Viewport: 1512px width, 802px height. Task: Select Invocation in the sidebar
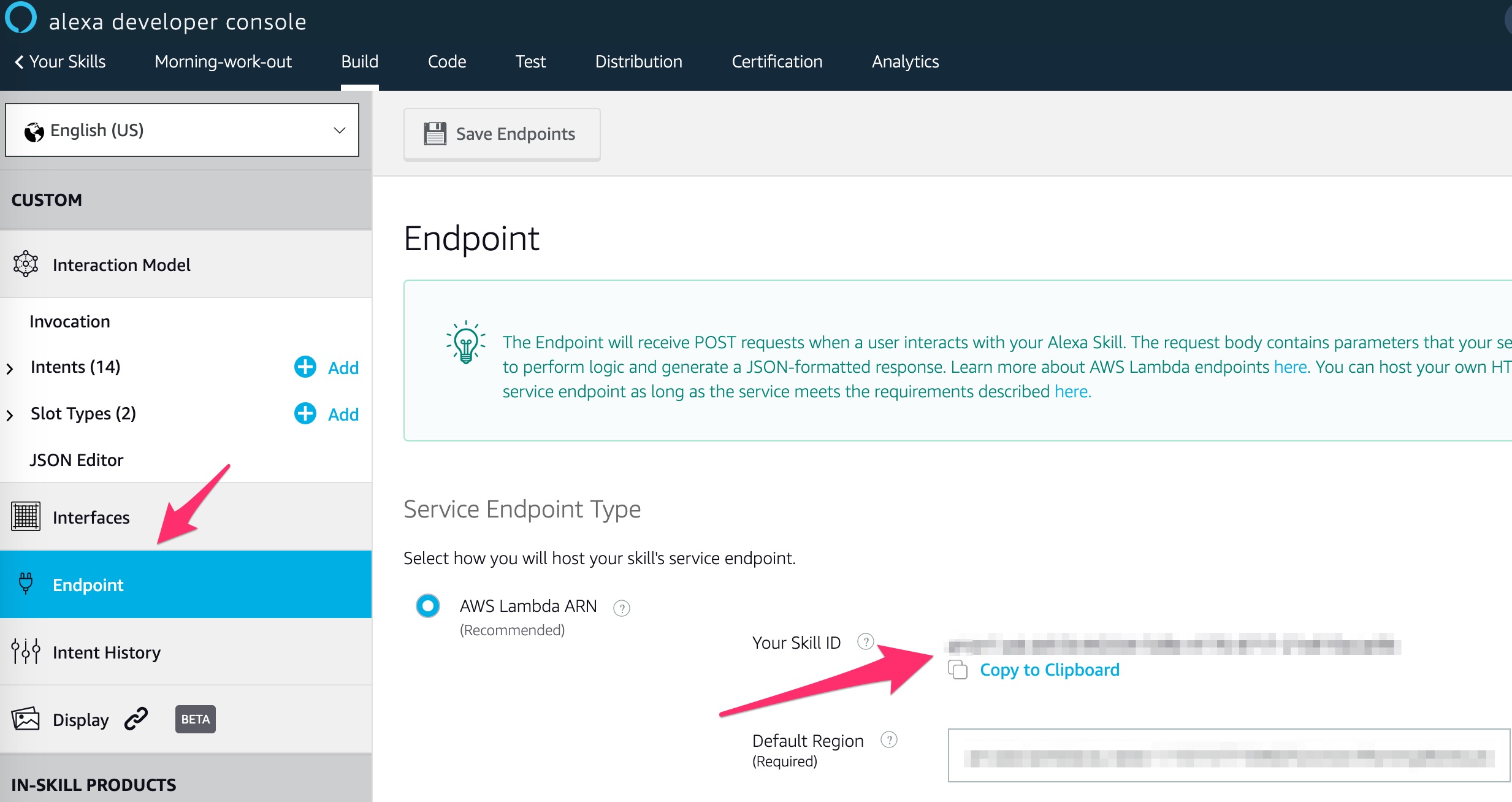(x=70, y=321)
